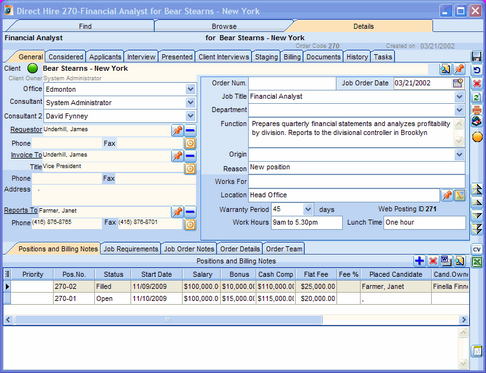Click the pushpin icon next to client name
This screenshot has height=373, width=486.
coord(459,69)
